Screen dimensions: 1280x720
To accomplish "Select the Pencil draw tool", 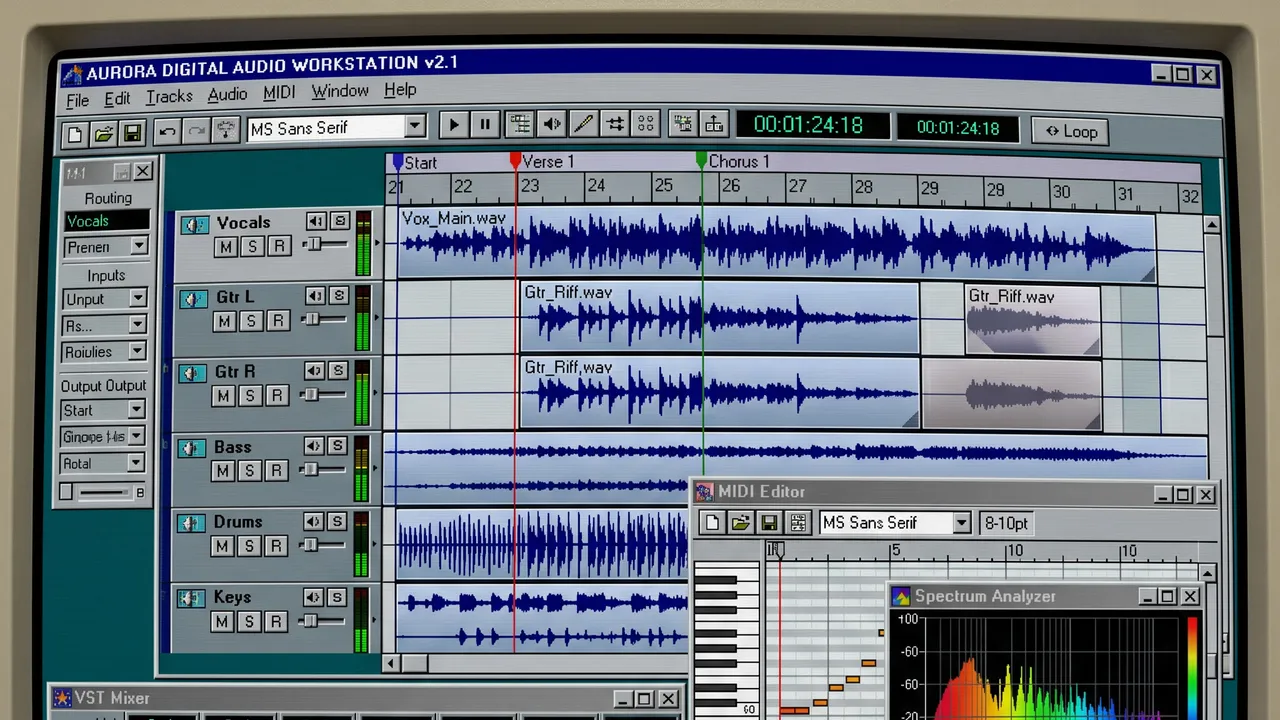I will [583, 124].
